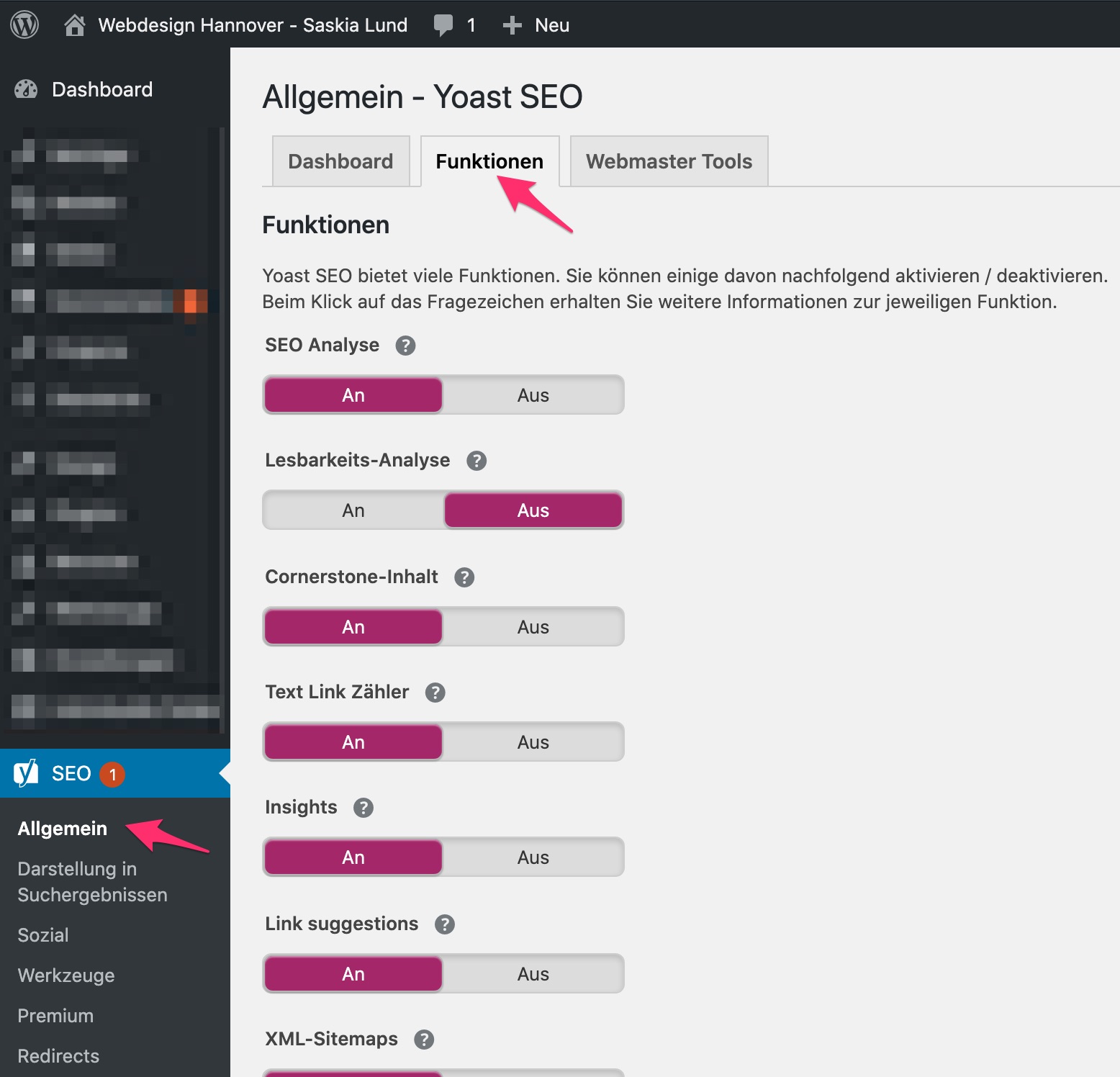1120x1077 pixels.
Task: Switch Text Link Zähler to An
Action: [353, 742]
